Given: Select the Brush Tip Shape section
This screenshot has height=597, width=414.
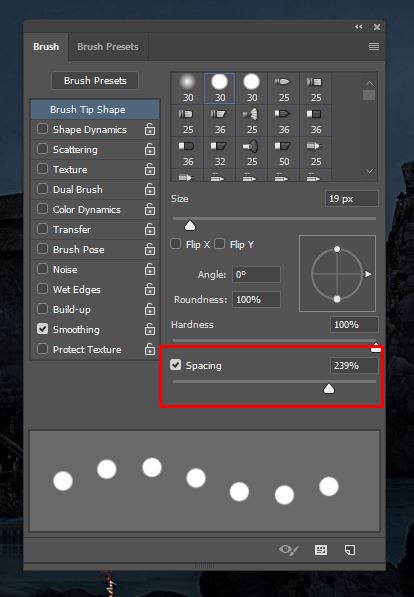Looking at the screenshot, I should click(95, 110).
